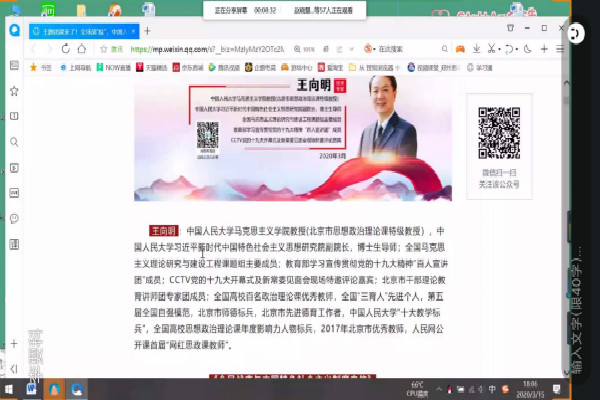Open the favorites star in left sidebar
This screenshot has width=600, height=400.
(14, 91)
